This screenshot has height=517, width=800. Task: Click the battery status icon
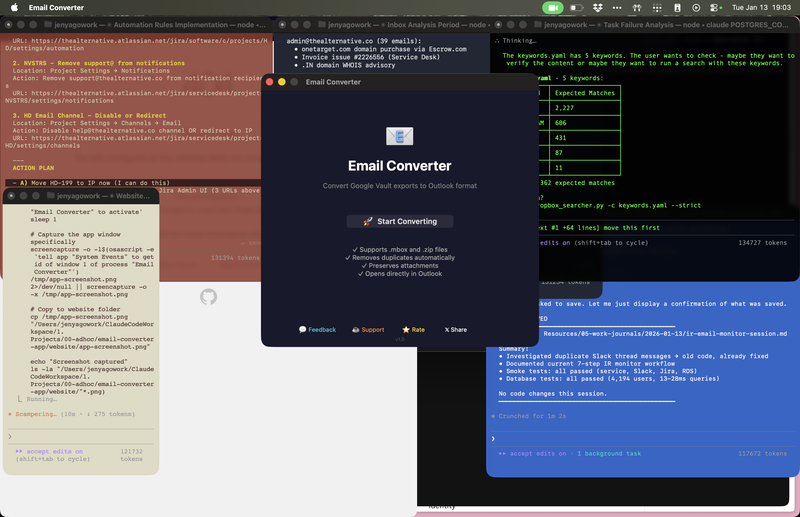click(577, 8)
